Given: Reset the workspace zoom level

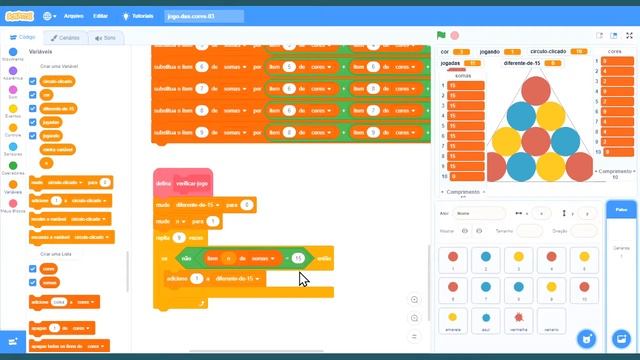Looking at the screenshot, I should tap(414, 337).
